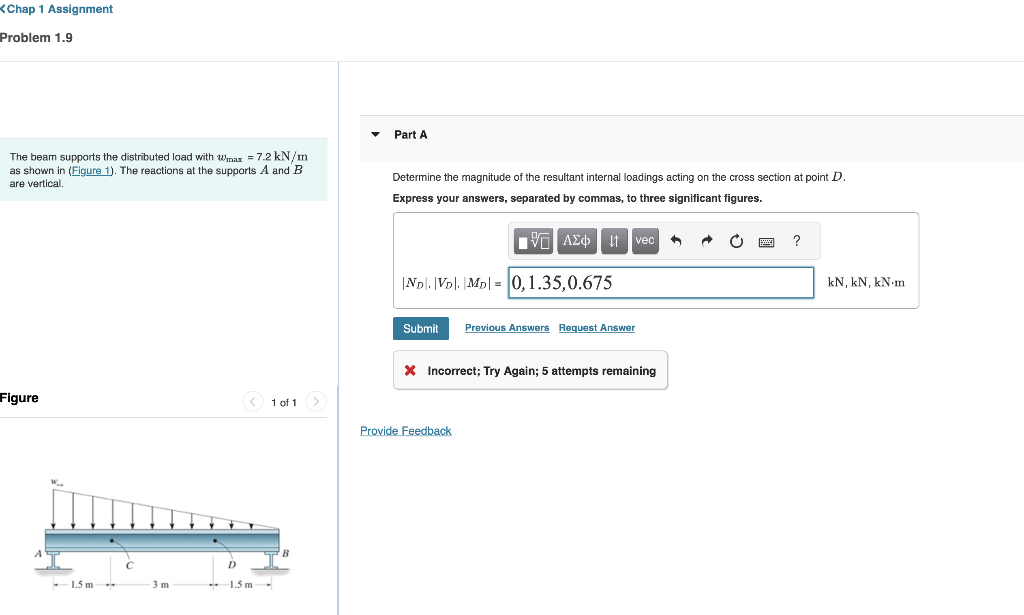
Task: Redo the answer entry
Action: point(707,240)
